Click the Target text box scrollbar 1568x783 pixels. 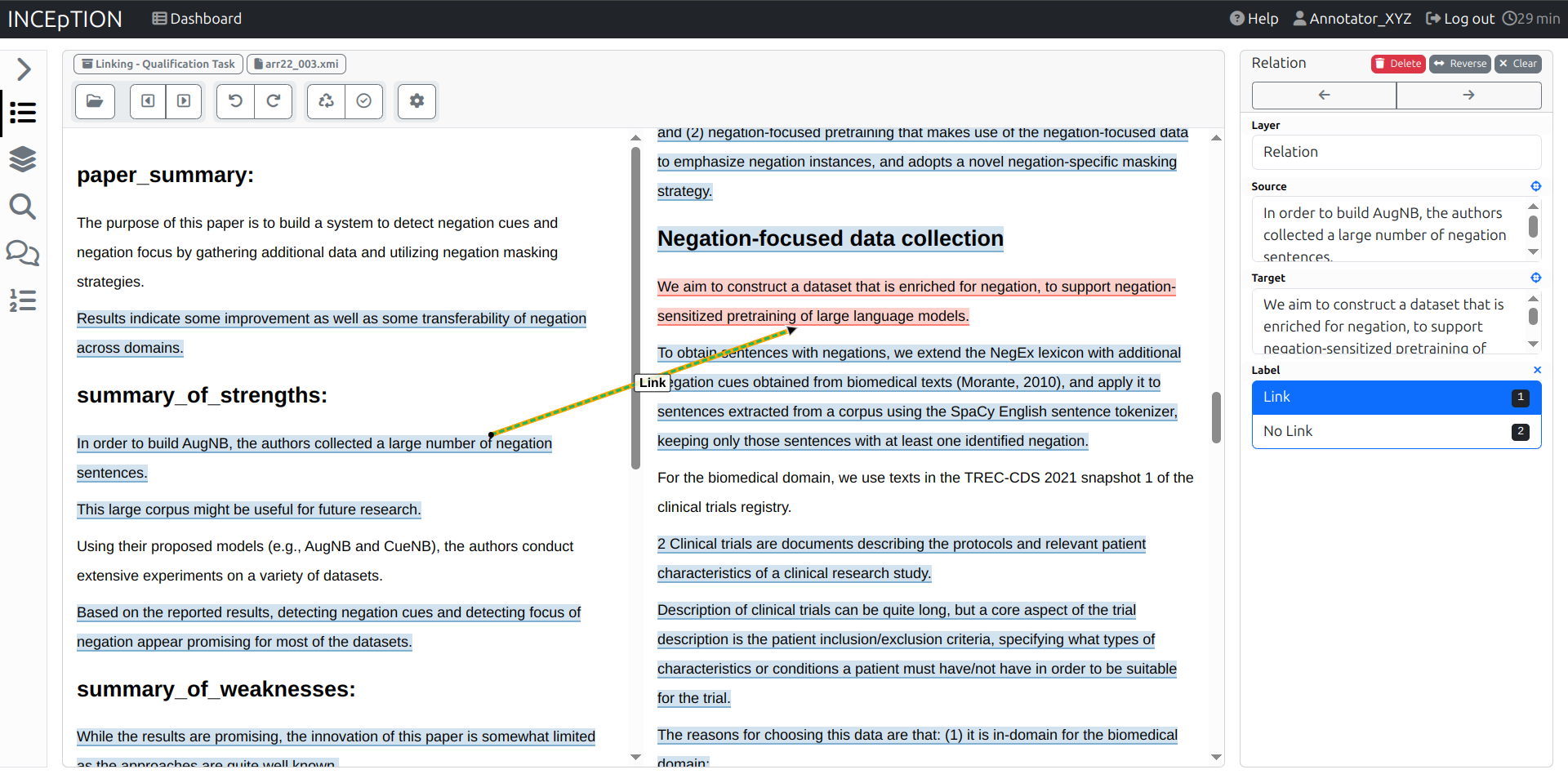1533,316
